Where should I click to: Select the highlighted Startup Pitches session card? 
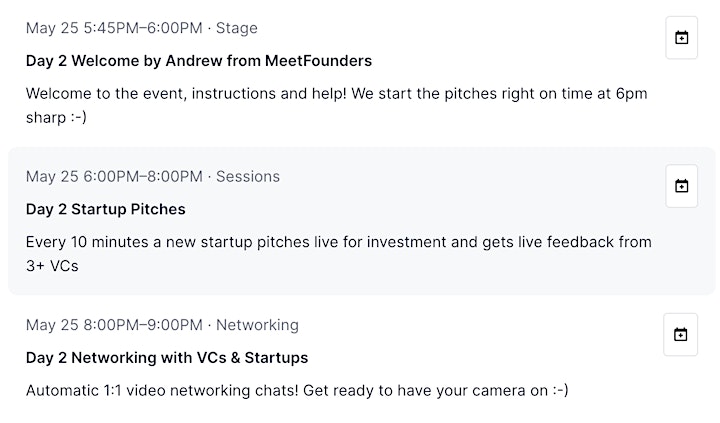point(362,221)
